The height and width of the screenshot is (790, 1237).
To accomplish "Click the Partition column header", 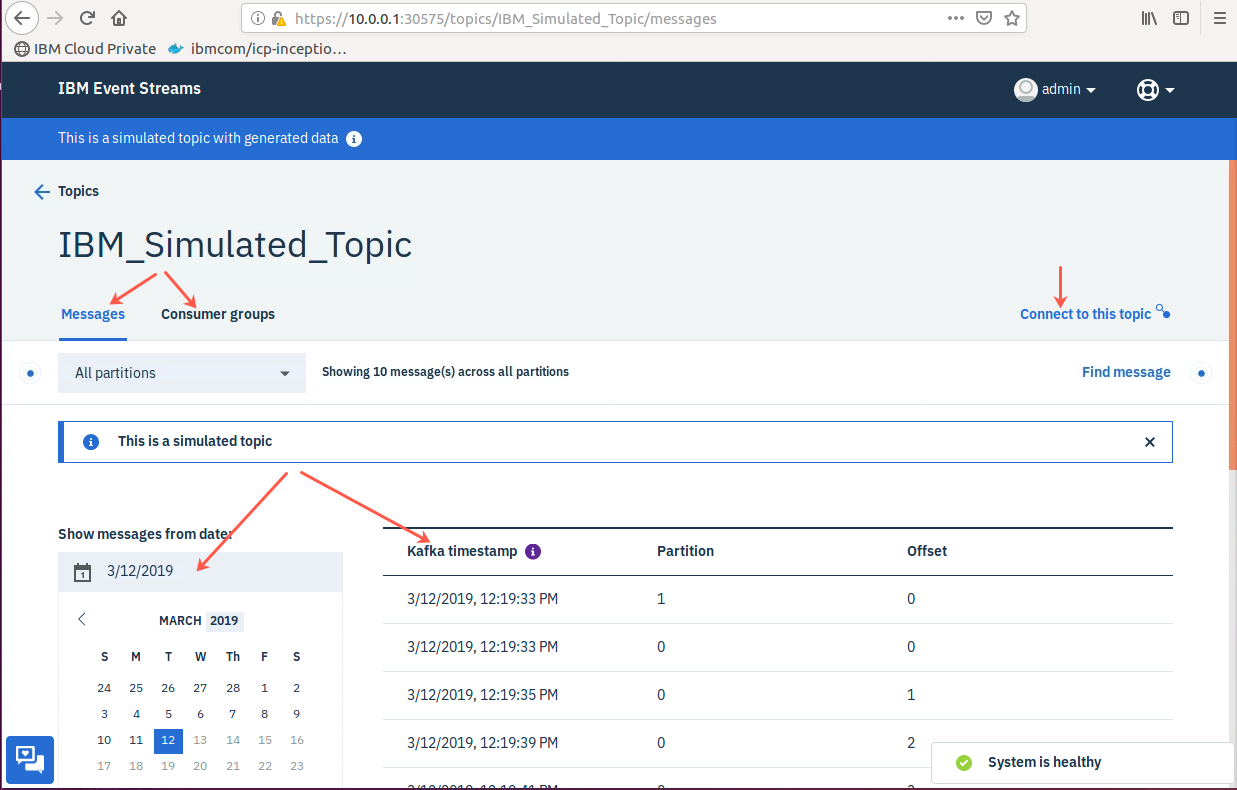I will pyautogui.click(x=685, y=551).
